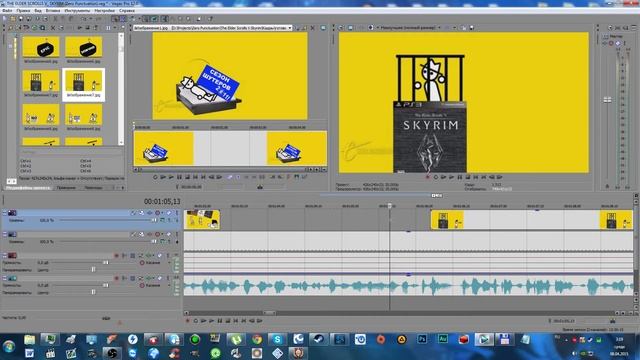This screenshot has height=360, width=640.
Task: Switch to the Переходы tab
Action: pyautogui.click(x=93, y=188)
